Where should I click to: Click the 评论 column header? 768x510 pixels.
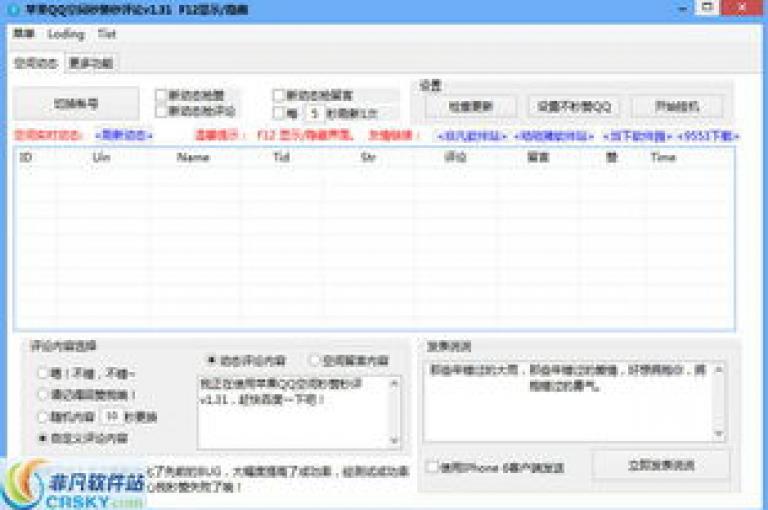[x=455, y=157]
